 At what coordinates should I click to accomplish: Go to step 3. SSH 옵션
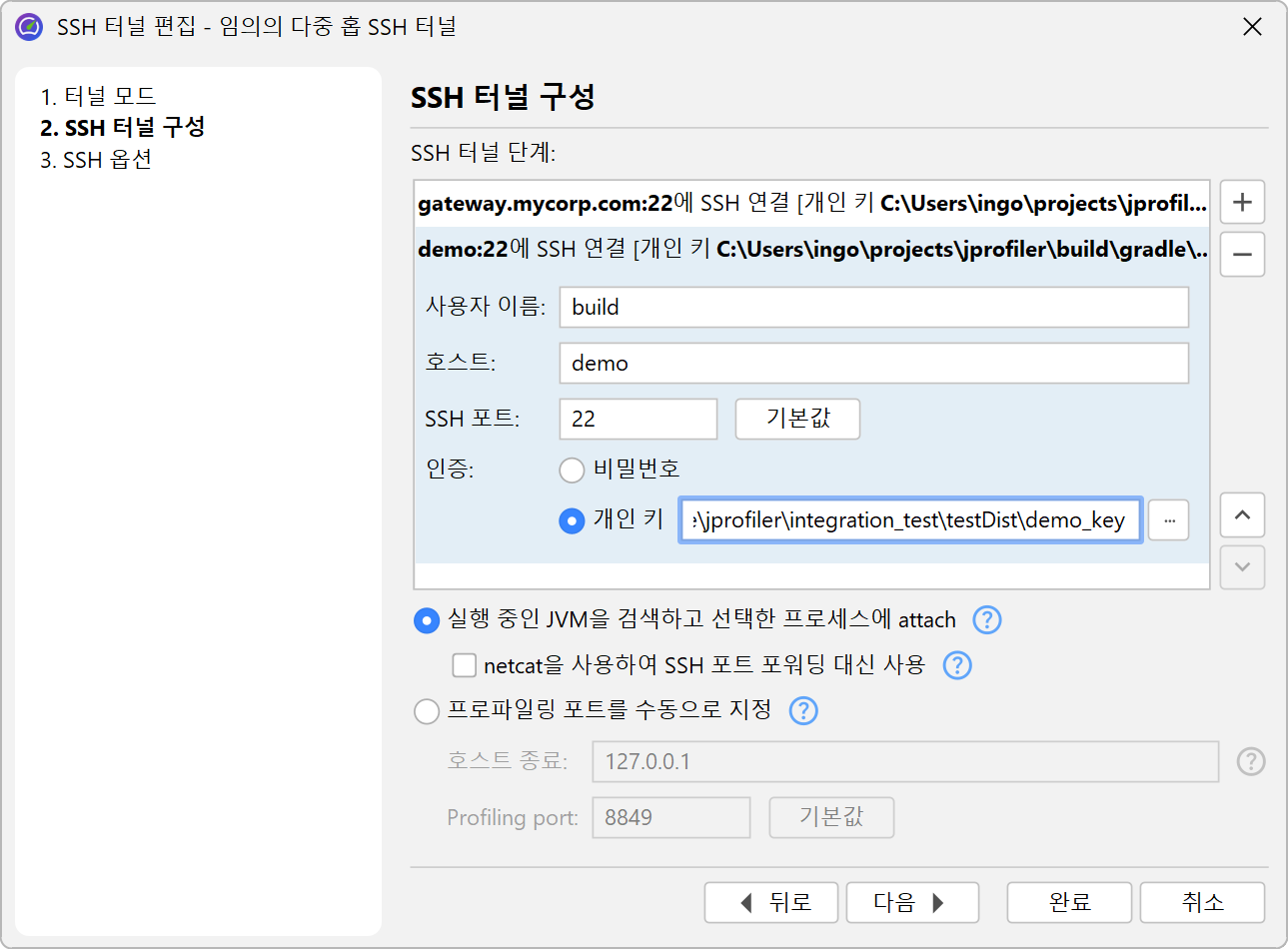click(x=96, y=160)
